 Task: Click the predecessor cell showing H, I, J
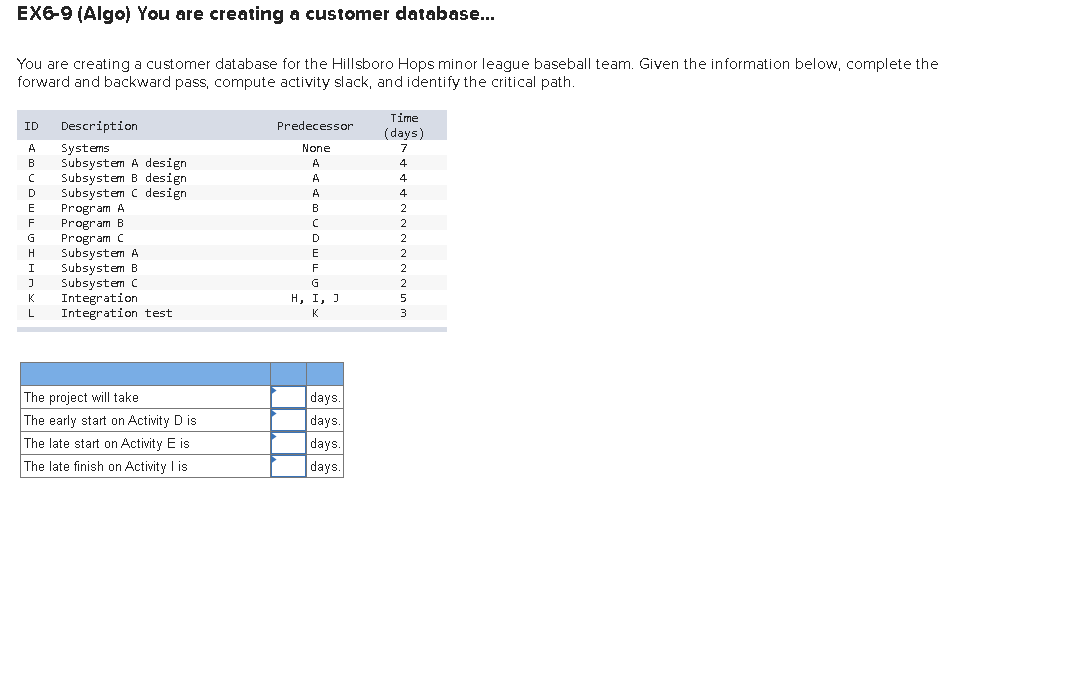click(315, 297)
